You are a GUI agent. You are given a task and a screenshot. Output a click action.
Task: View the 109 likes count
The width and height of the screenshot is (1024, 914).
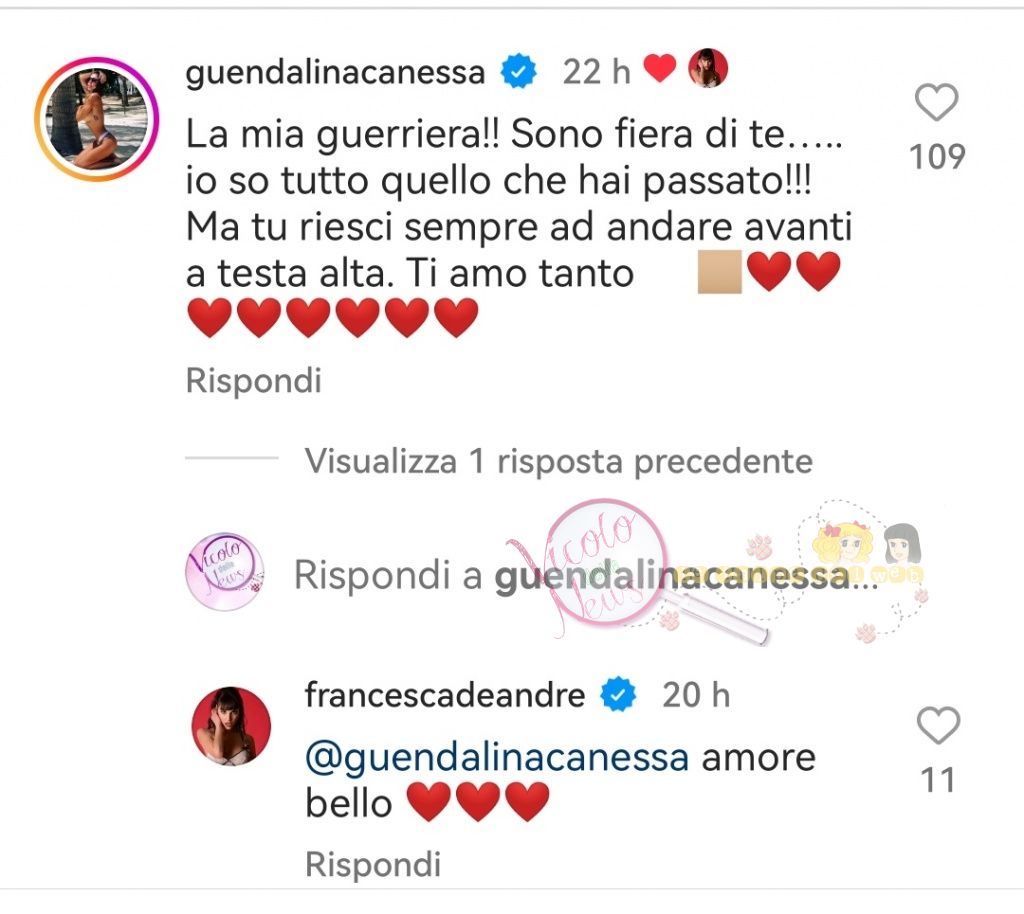pos(937,157)
